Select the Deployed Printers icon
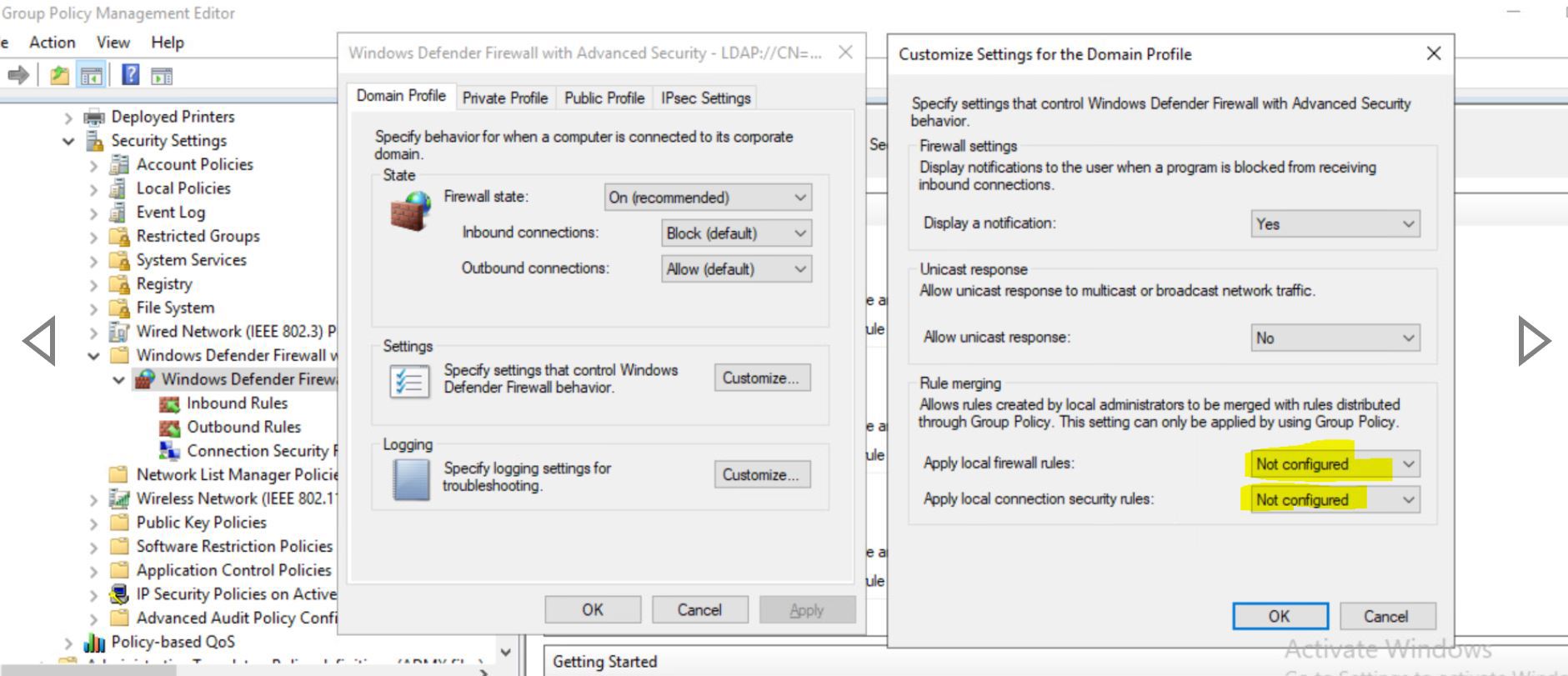1568x676 pixels. 95,117
